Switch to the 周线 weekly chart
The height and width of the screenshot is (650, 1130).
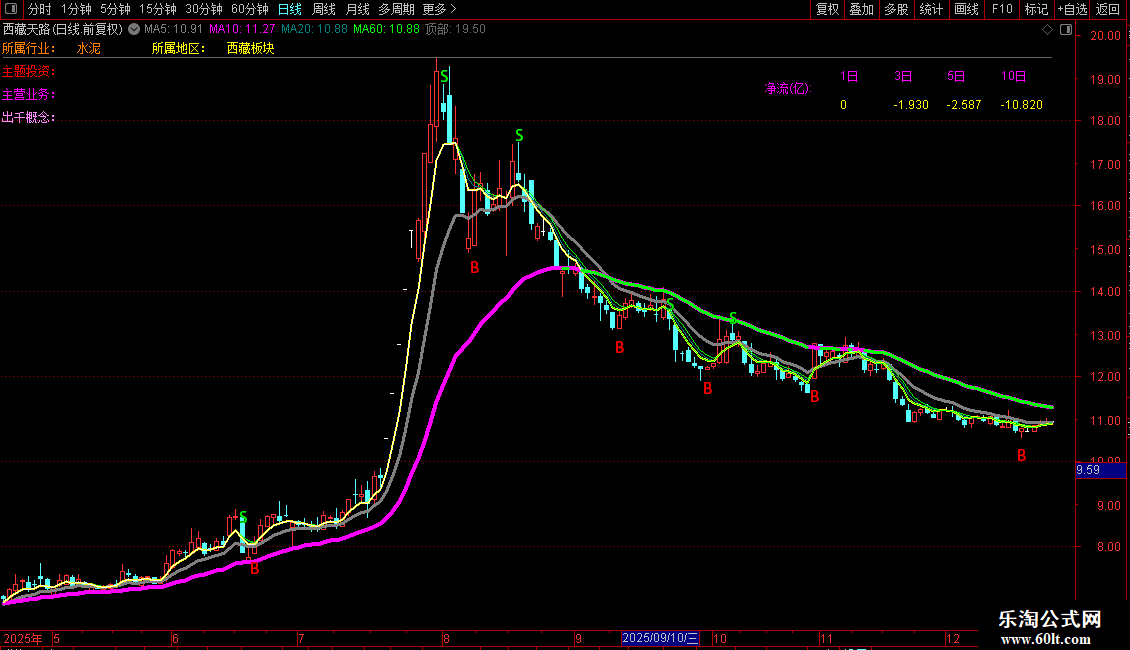[324, 9]
